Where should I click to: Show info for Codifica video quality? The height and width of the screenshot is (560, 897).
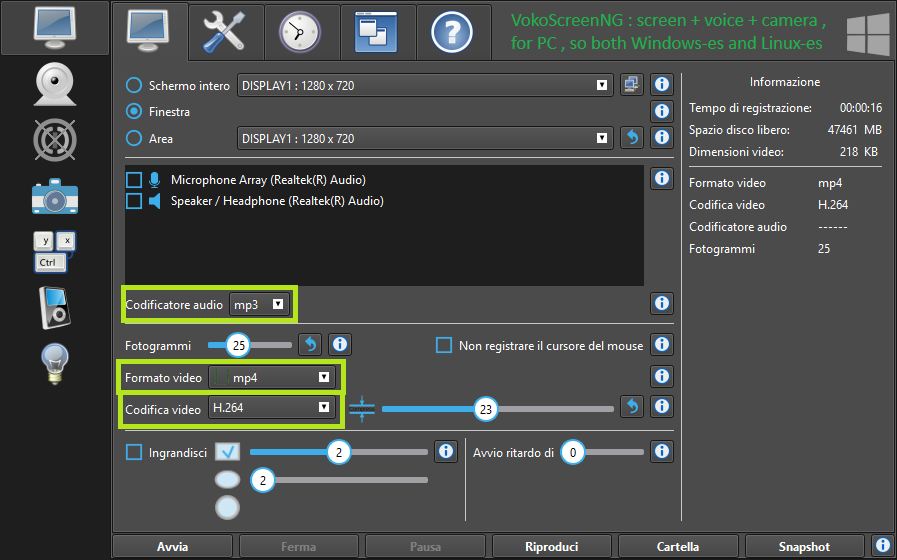[662, 407]
